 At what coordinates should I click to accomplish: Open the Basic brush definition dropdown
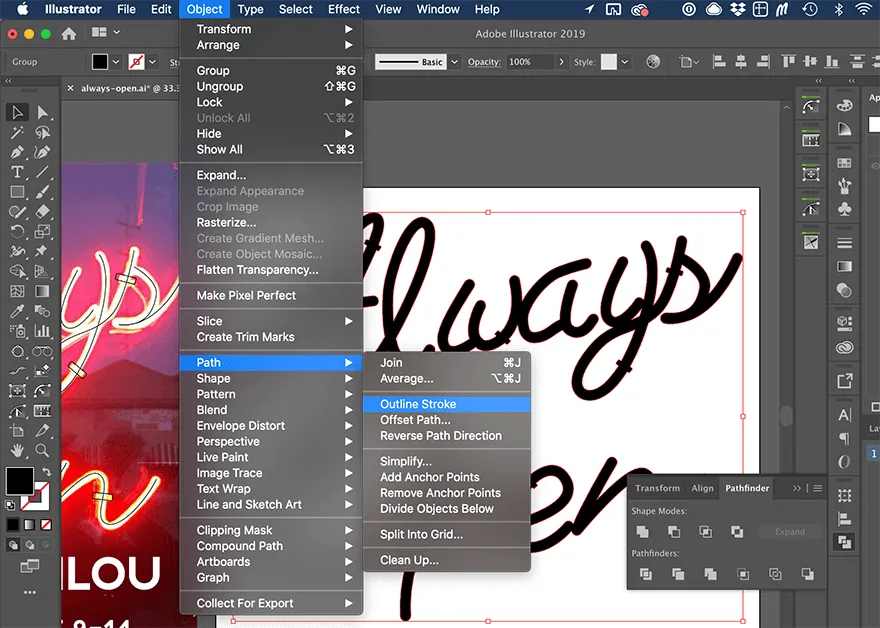[454, 62]
